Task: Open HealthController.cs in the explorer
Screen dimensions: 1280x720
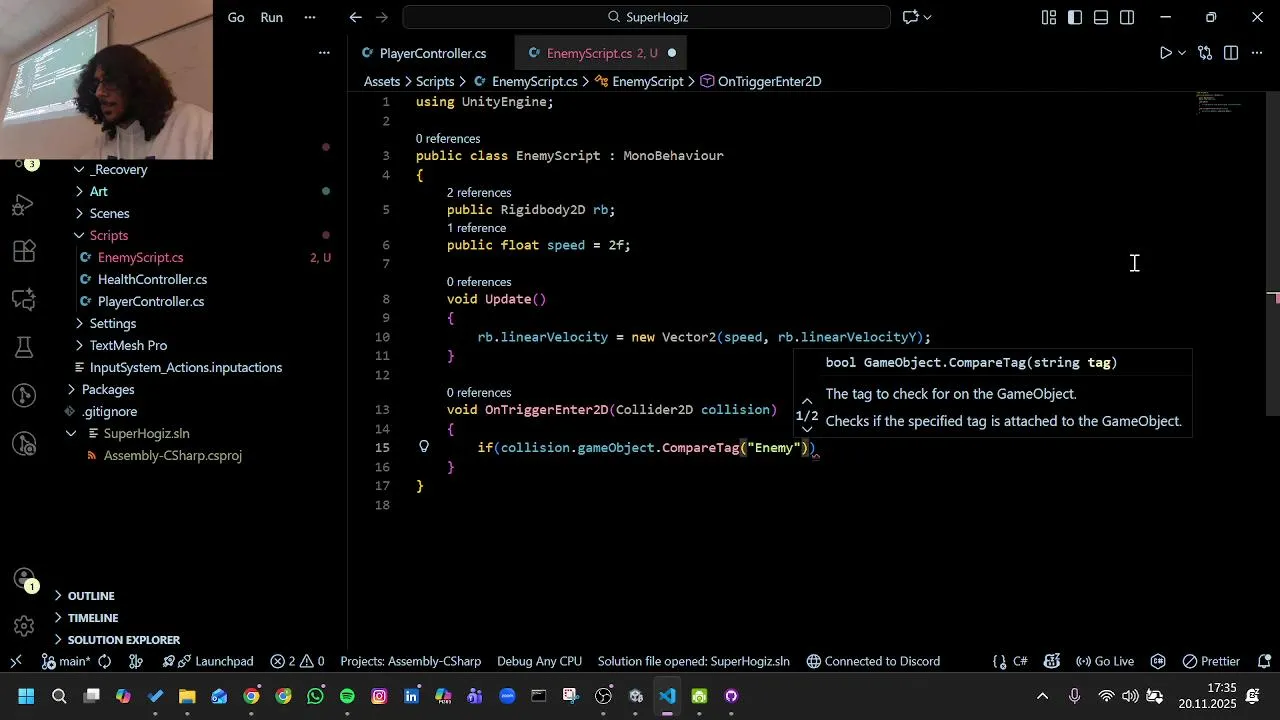Action: pyautogui.click(x=152, y=279)
